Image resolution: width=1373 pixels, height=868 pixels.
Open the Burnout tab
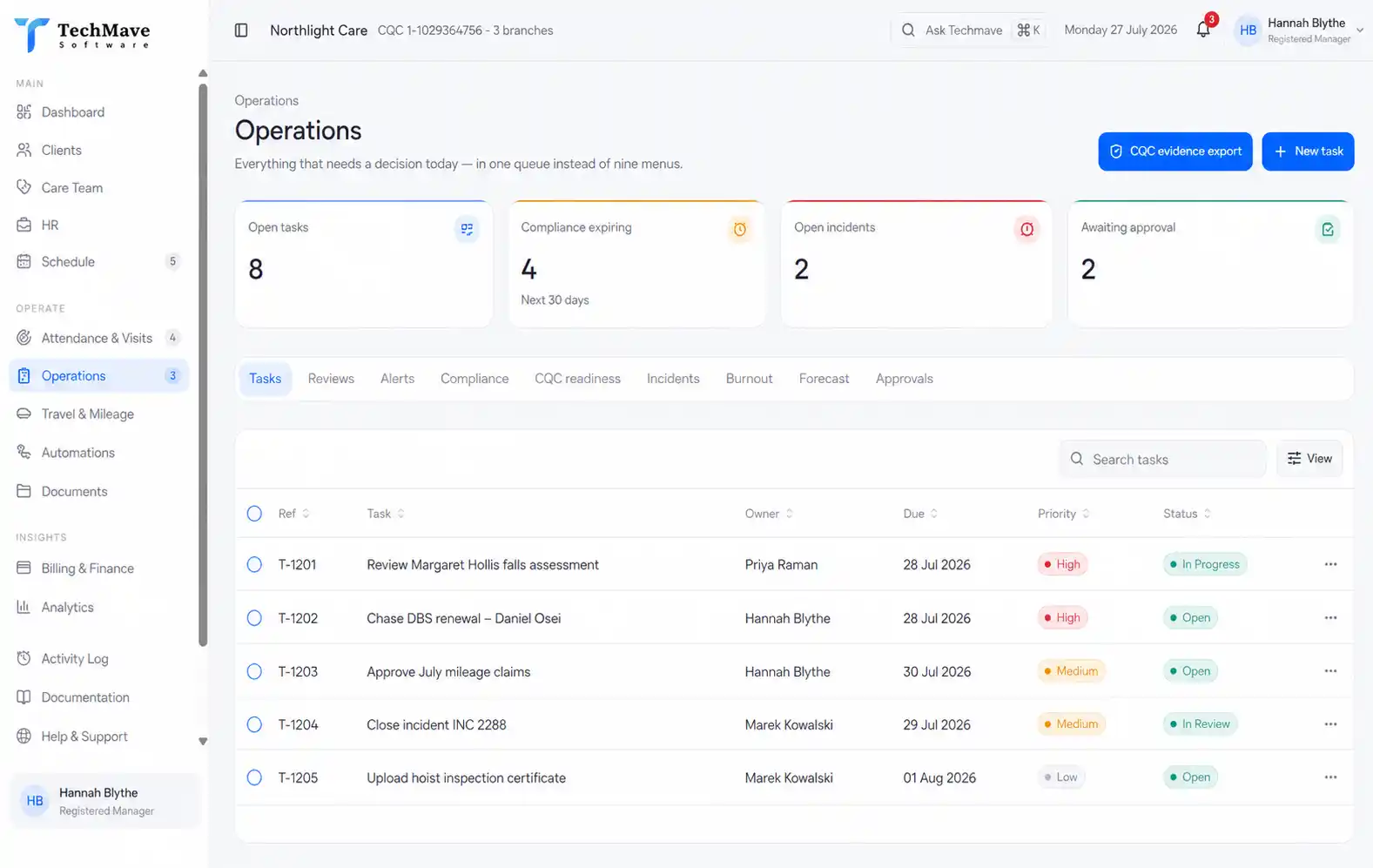click(x=749, y=379)
